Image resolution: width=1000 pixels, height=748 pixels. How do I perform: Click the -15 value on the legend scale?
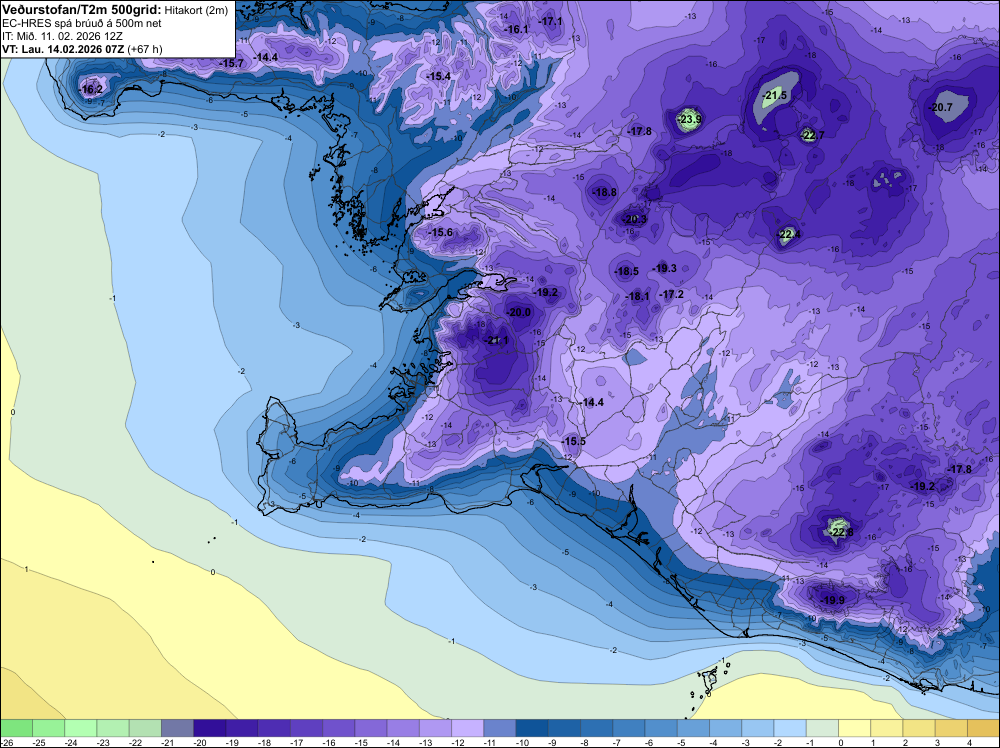361,742
